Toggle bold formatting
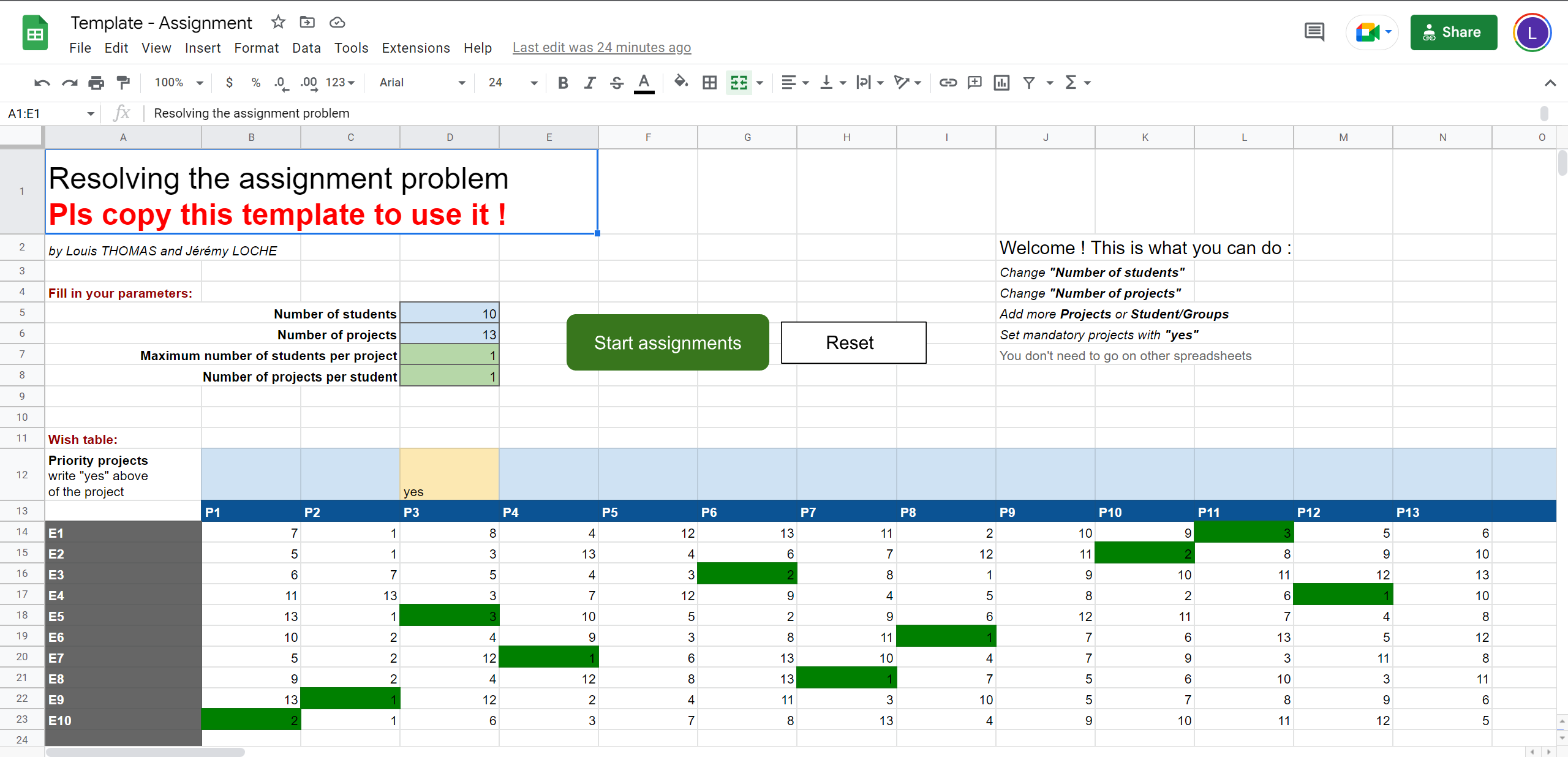1568x757 pixels. [563, 83]
